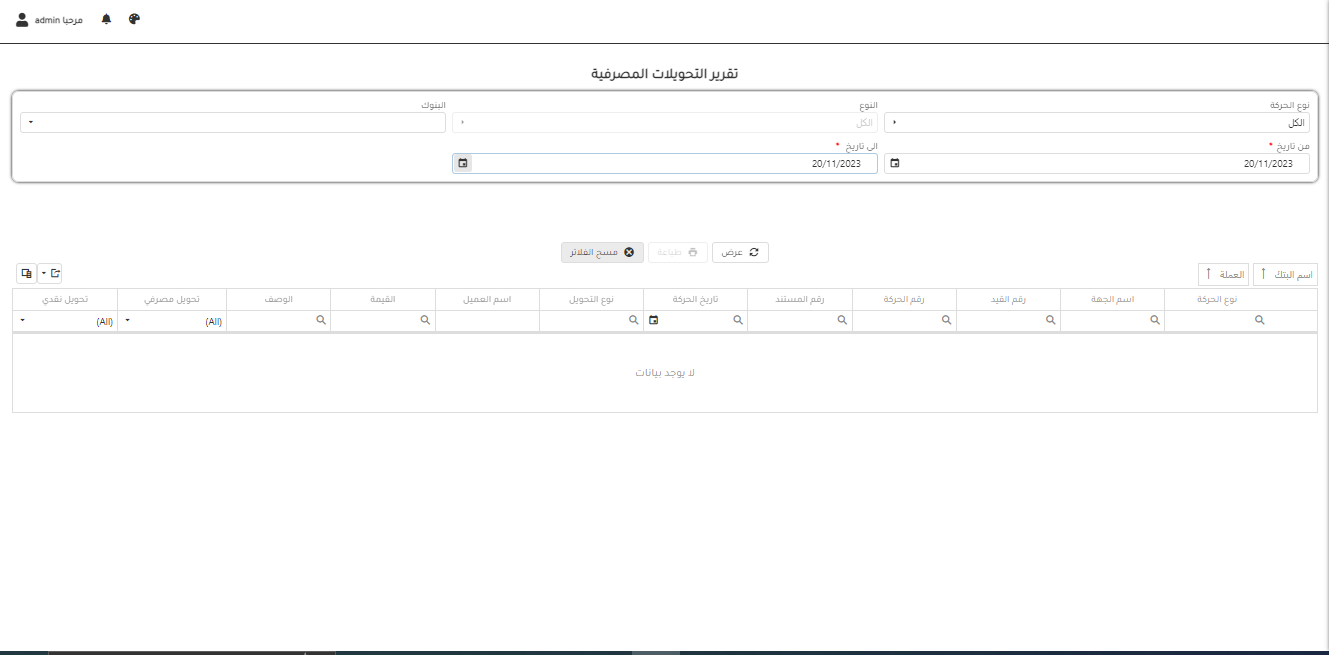The width and height of the screenshot is (1329, 655).
Task: Click search icon in 'القيمة' filter
Action: click(x=425, y=320)
